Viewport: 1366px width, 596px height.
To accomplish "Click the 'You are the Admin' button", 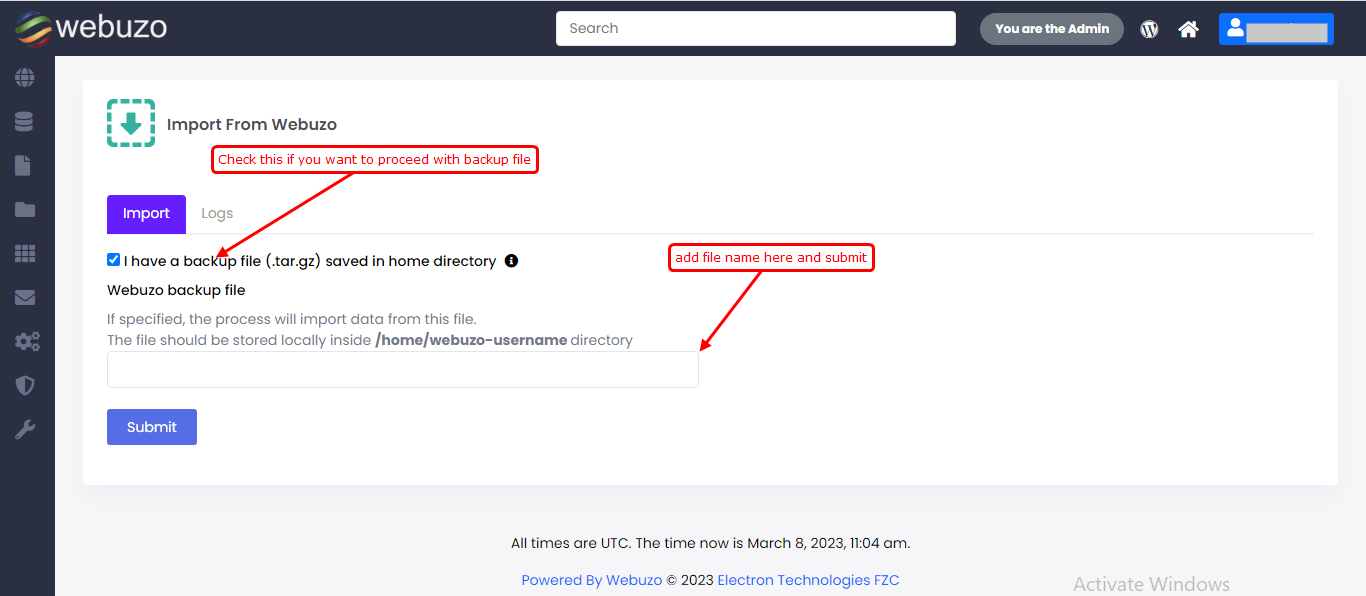I will 1051,29.
